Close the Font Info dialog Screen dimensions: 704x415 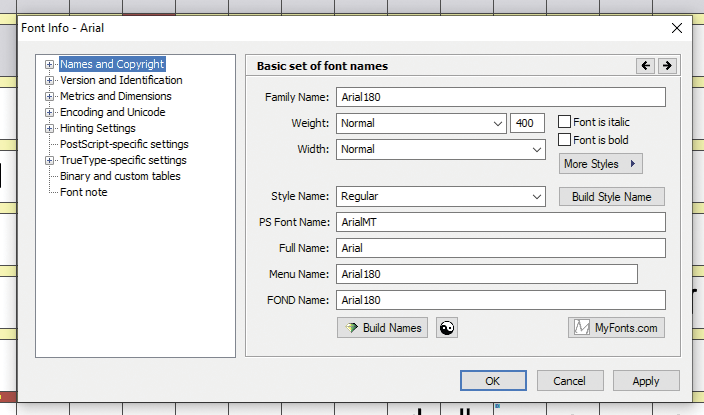677,28
